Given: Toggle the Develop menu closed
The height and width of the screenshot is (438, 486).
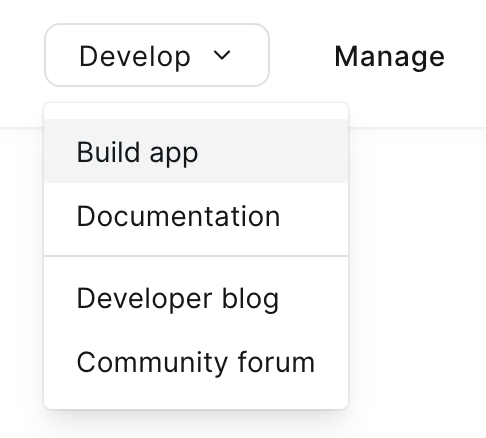Looking at the screenshot, I should (x=157, y=55).
